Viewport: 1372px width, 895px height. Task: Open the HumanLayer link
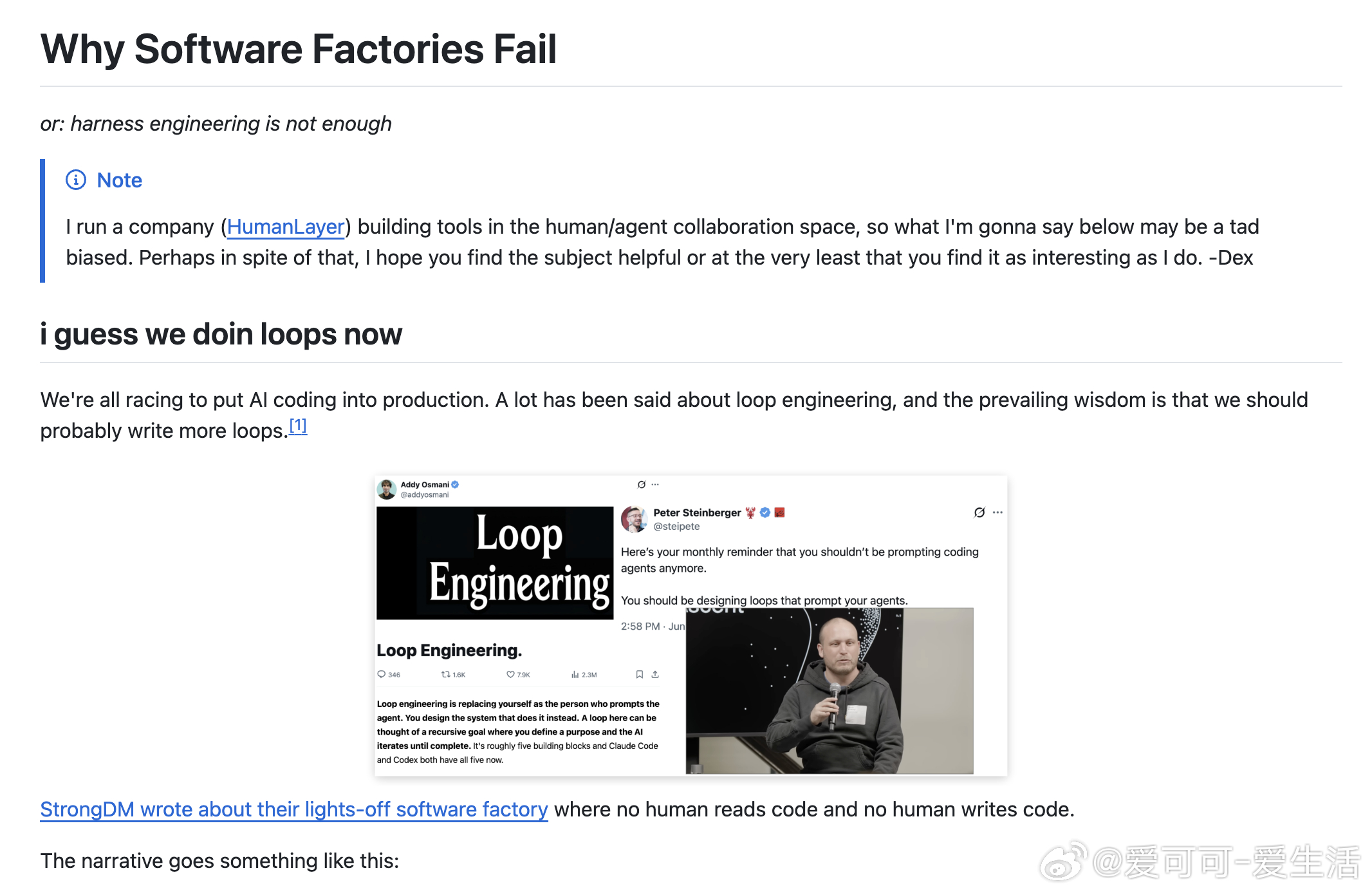coord(286,227)
